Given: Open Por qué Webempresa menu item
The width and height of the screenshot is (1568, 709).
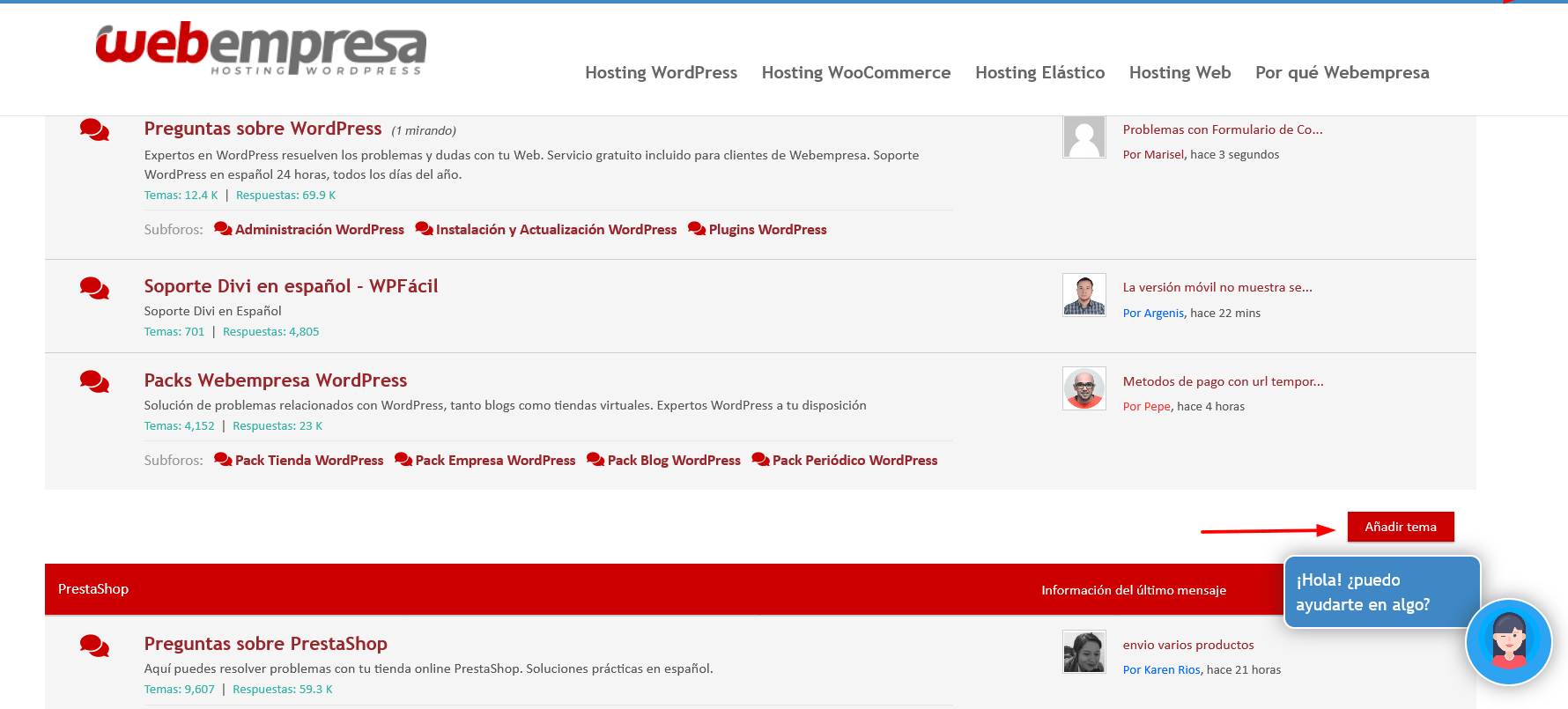Looking at the screenshot, I should coord(1342,72).
